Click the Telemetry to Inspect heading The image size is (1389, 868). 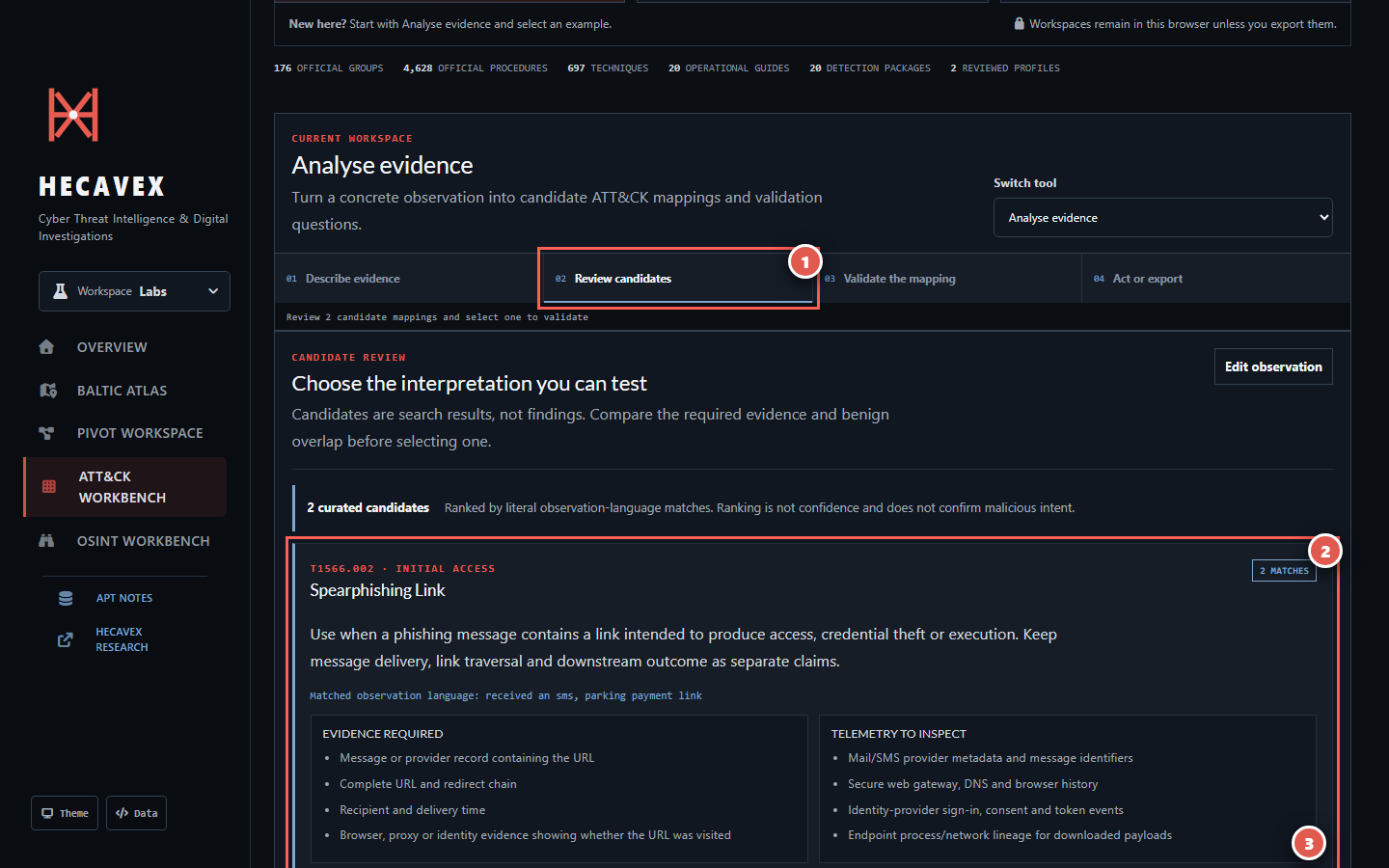899,734
